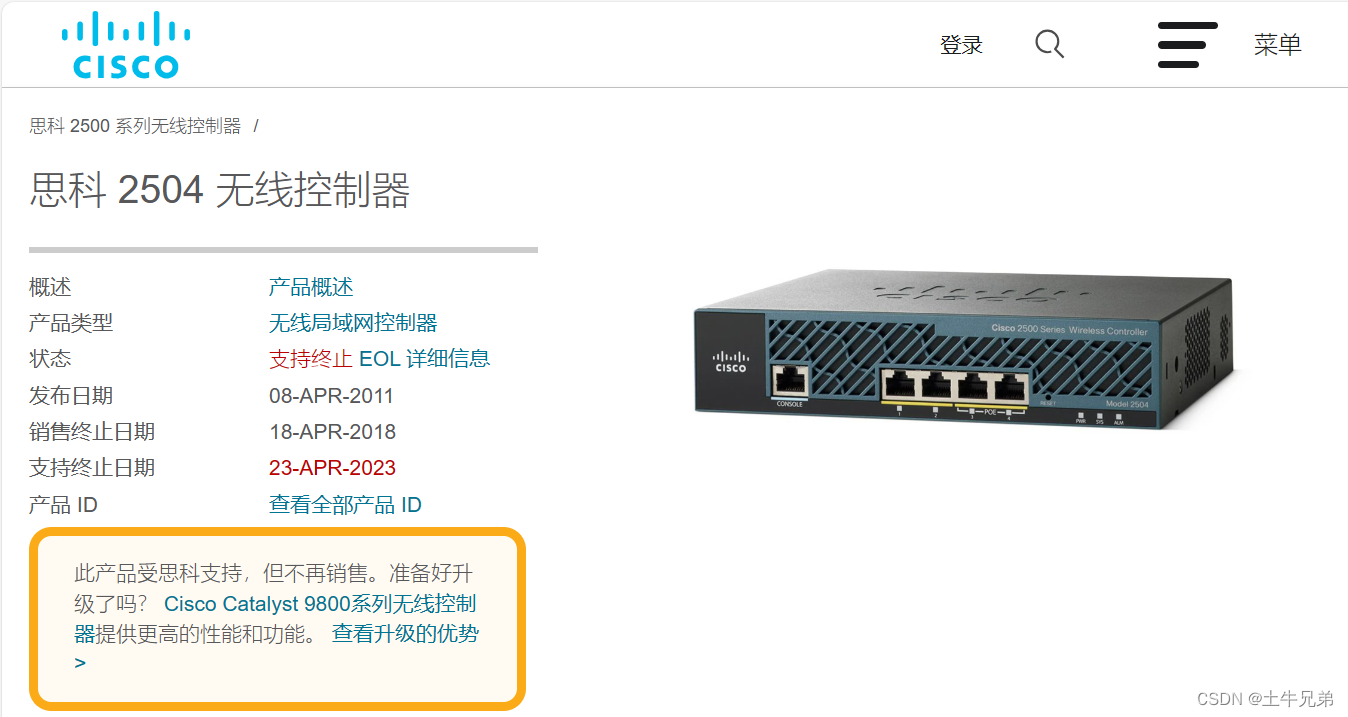1348x717 pixels.
Task: Click 查看升级的优势 link
Action: click(405, 633)
